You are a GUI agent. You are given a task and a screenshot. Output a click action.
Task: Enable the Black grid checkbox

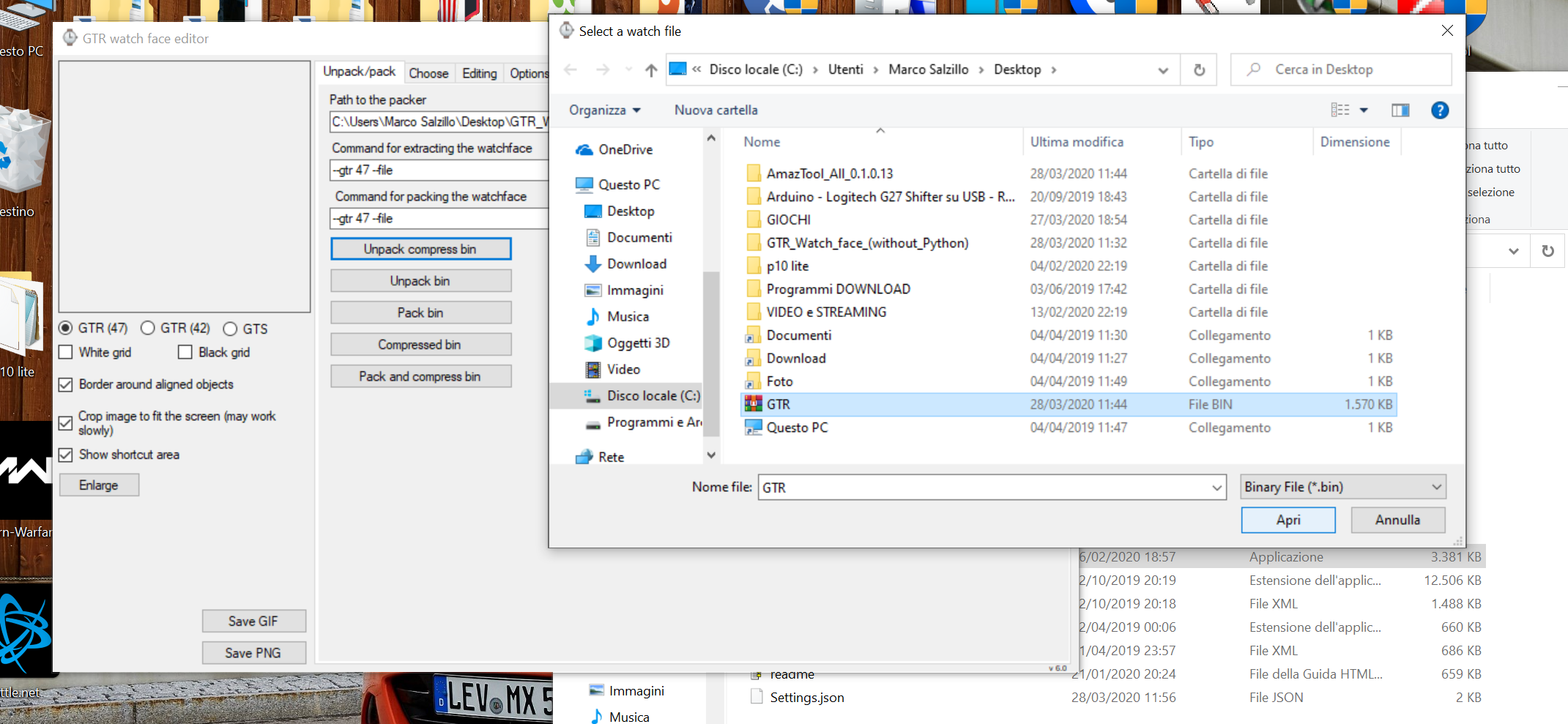click(x=185, y=352)
